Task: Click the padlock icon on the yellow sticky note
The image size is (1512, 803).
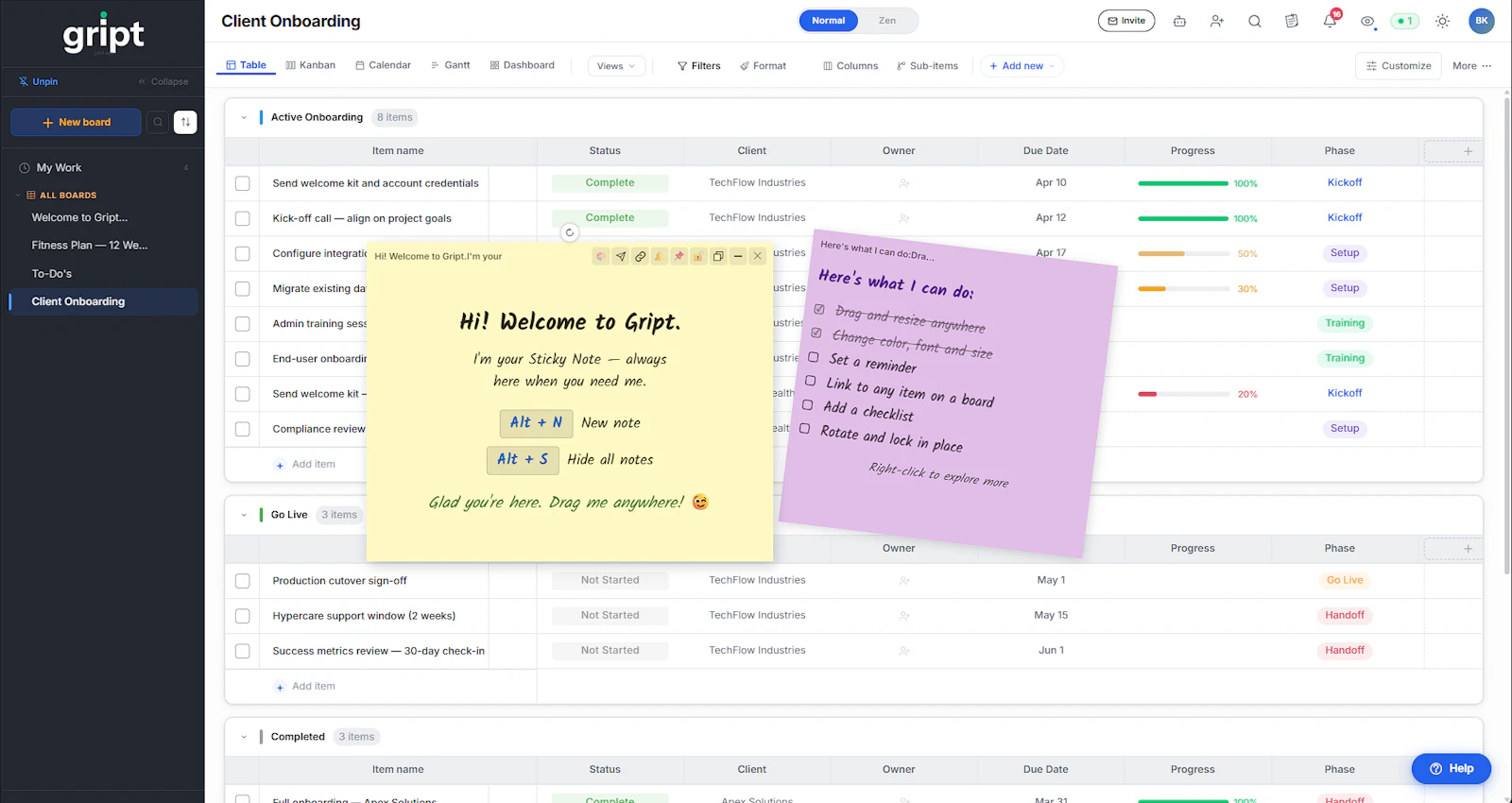Action: click(x=698, y=256)
